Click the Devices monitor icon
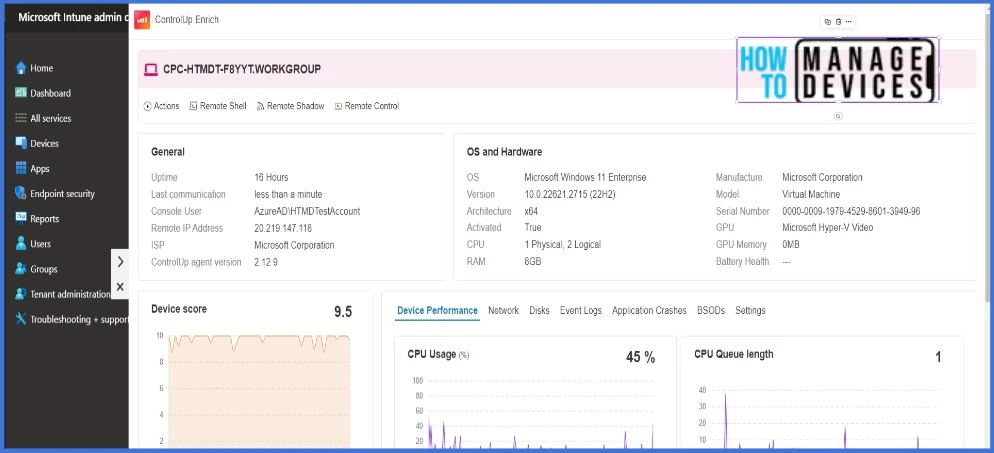 pos(21,143)
